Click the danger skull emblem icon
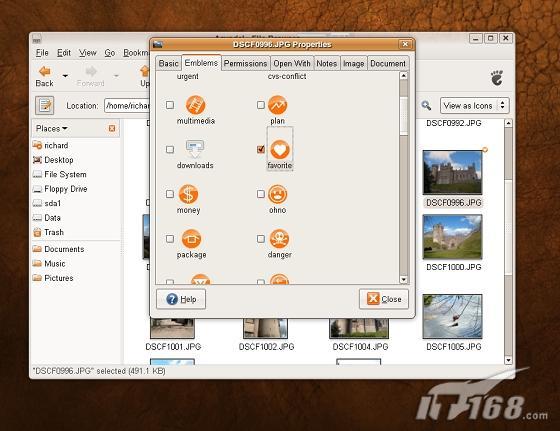Viewport: 560px width, 431px height. [x=279, y=239]
